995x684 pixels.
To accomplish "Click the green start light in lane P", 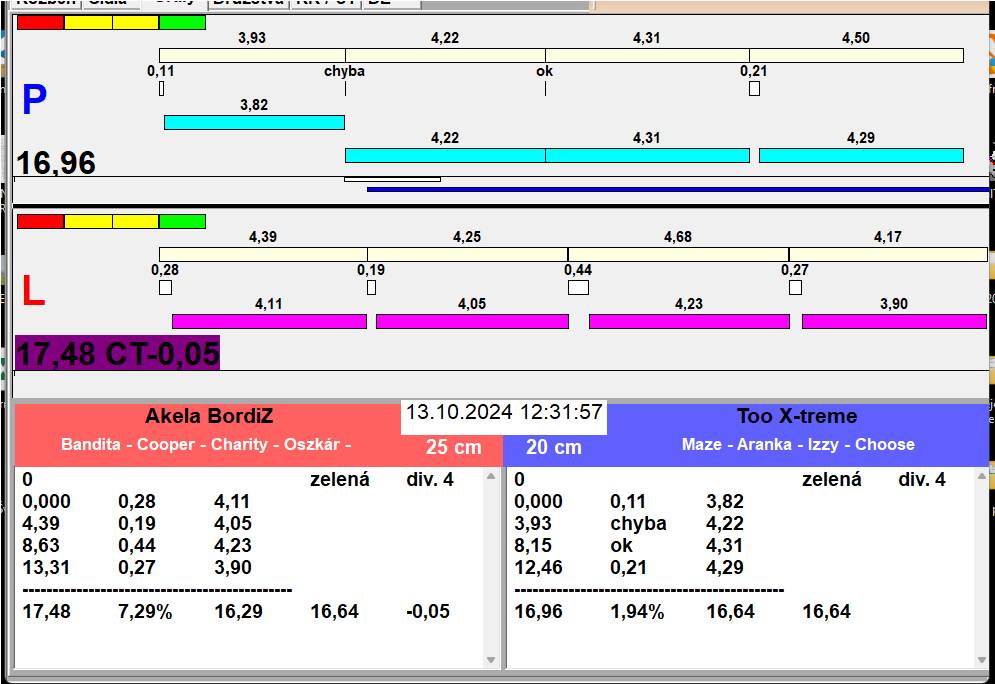I will coord(182,23).
